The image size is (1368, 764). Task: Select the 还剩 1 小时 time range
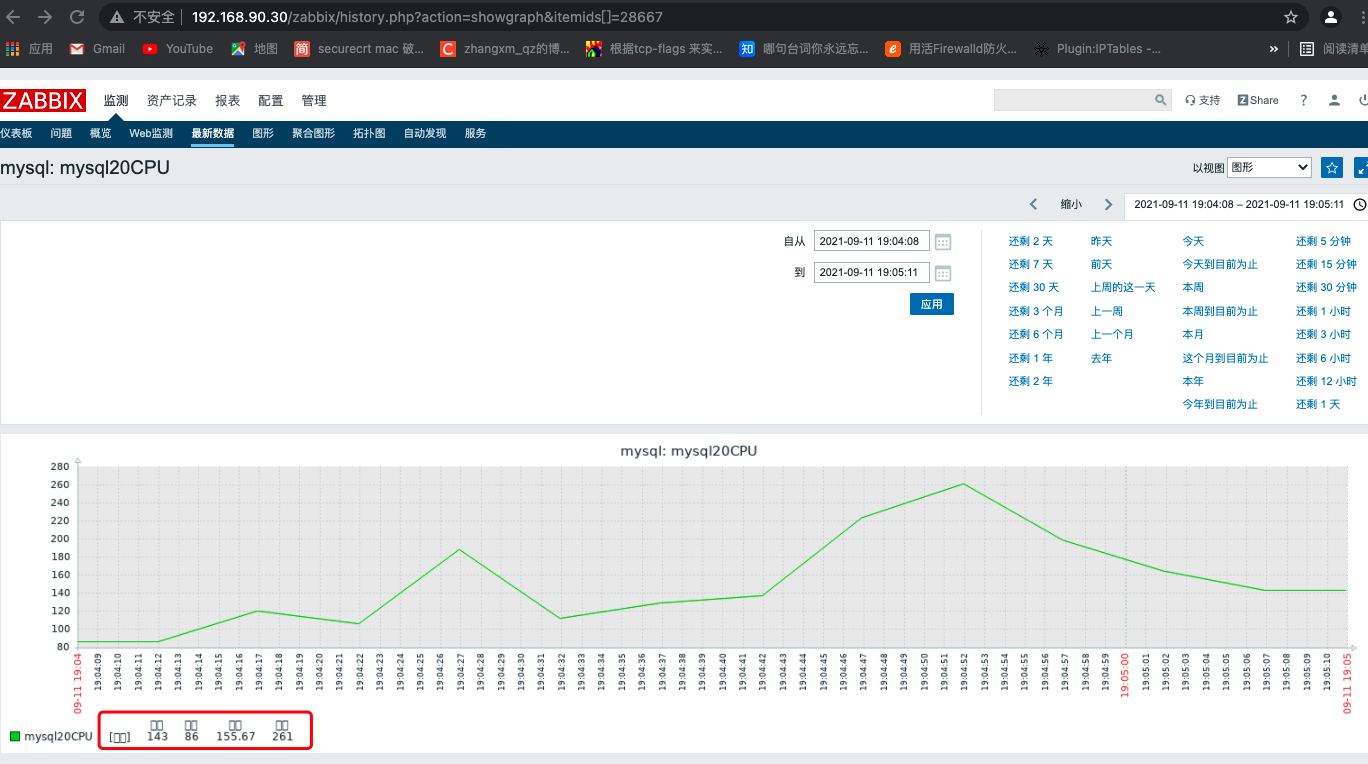(x=1323, y=311)
